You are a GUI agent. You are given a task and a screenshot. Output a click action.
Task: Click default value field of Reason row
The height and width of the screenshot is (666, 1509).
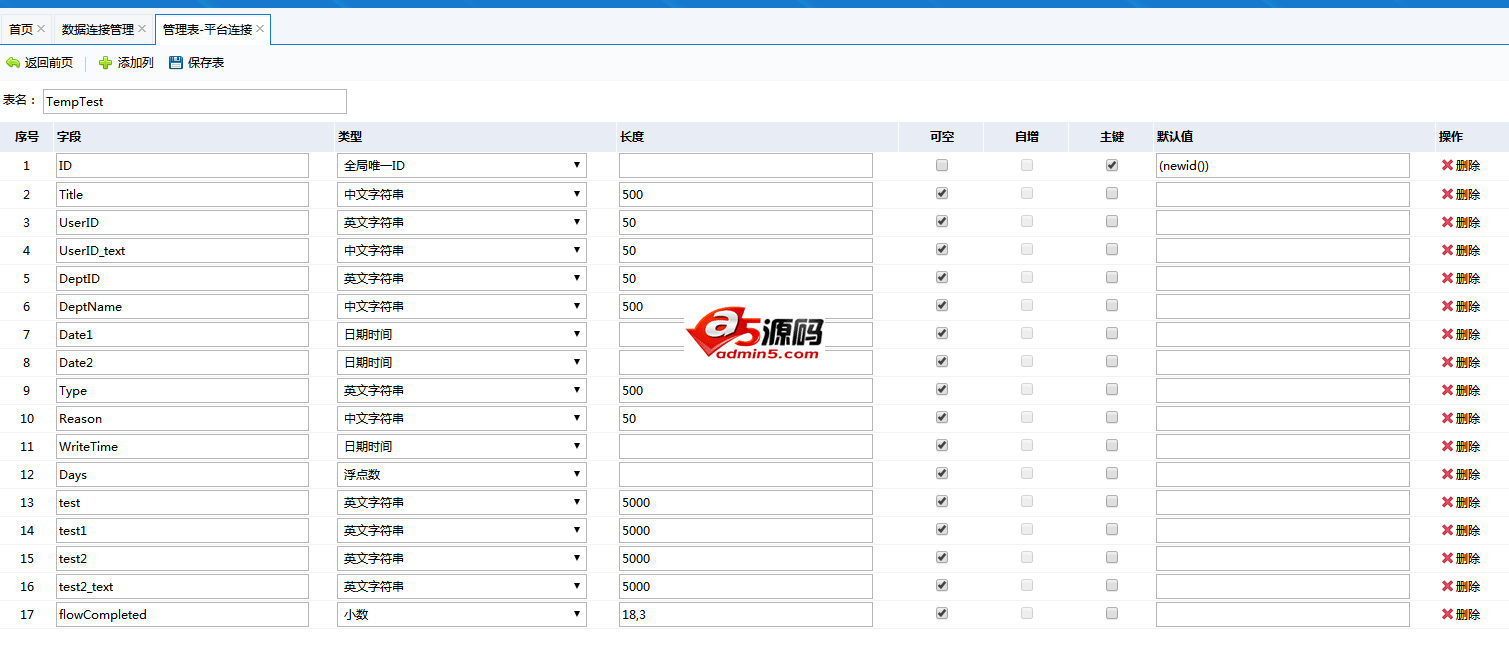pos(1283,418)
